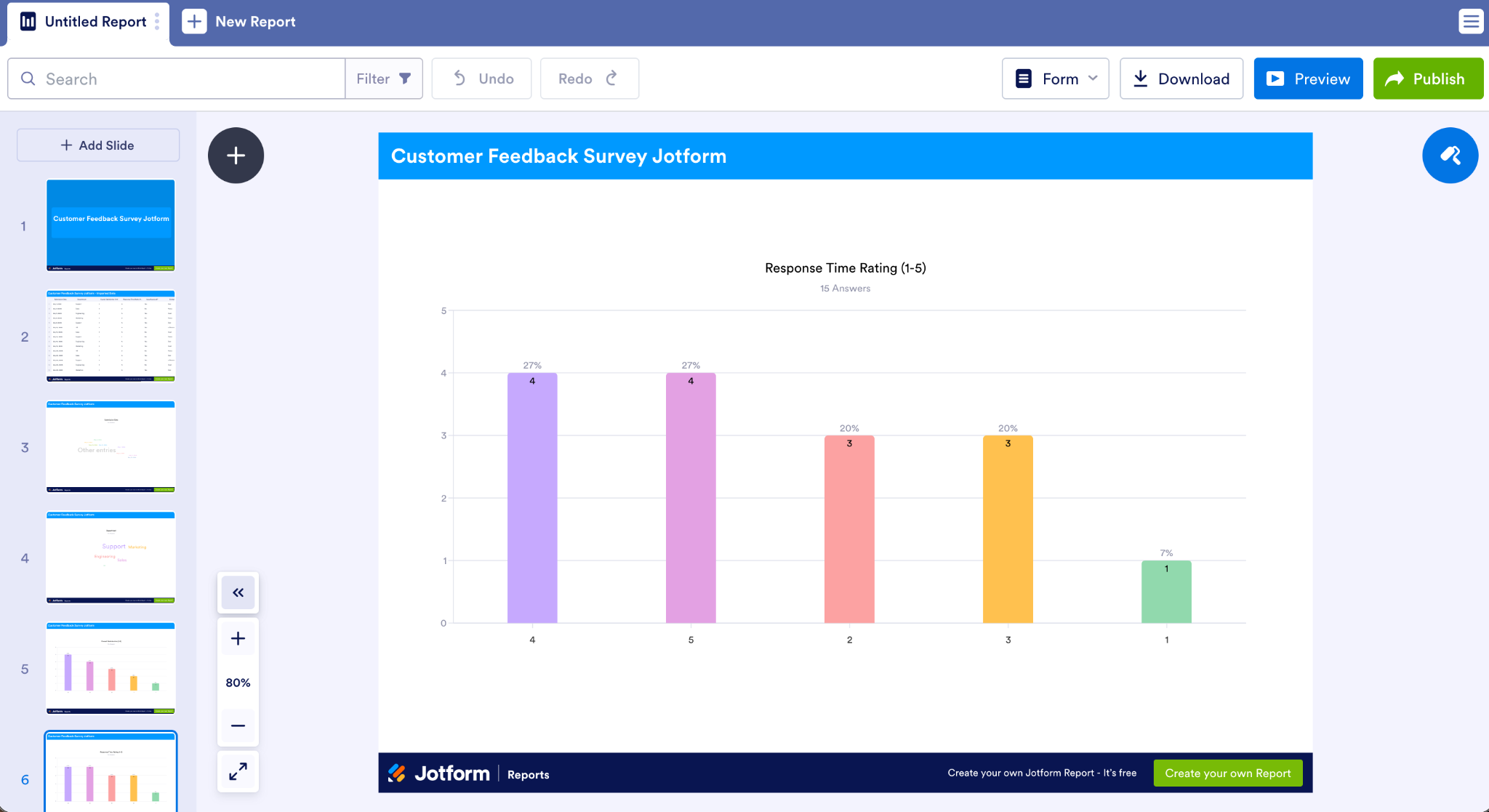This screenshot has height=812, width=1489.
Task: Open the Filter dropdown
Action: [x=384, y=79]
